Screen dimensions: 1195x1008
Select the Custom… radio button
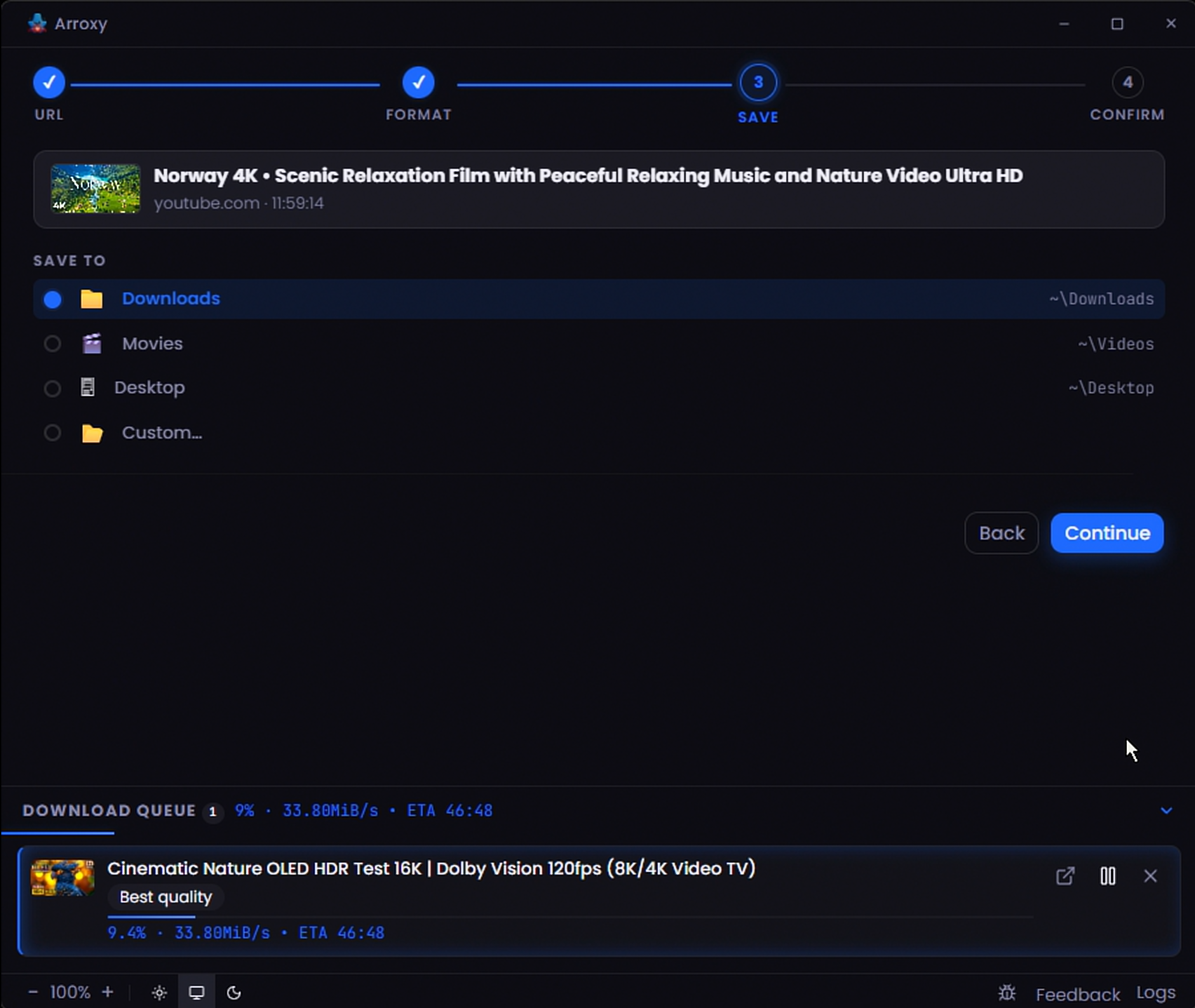coord(53,433)
